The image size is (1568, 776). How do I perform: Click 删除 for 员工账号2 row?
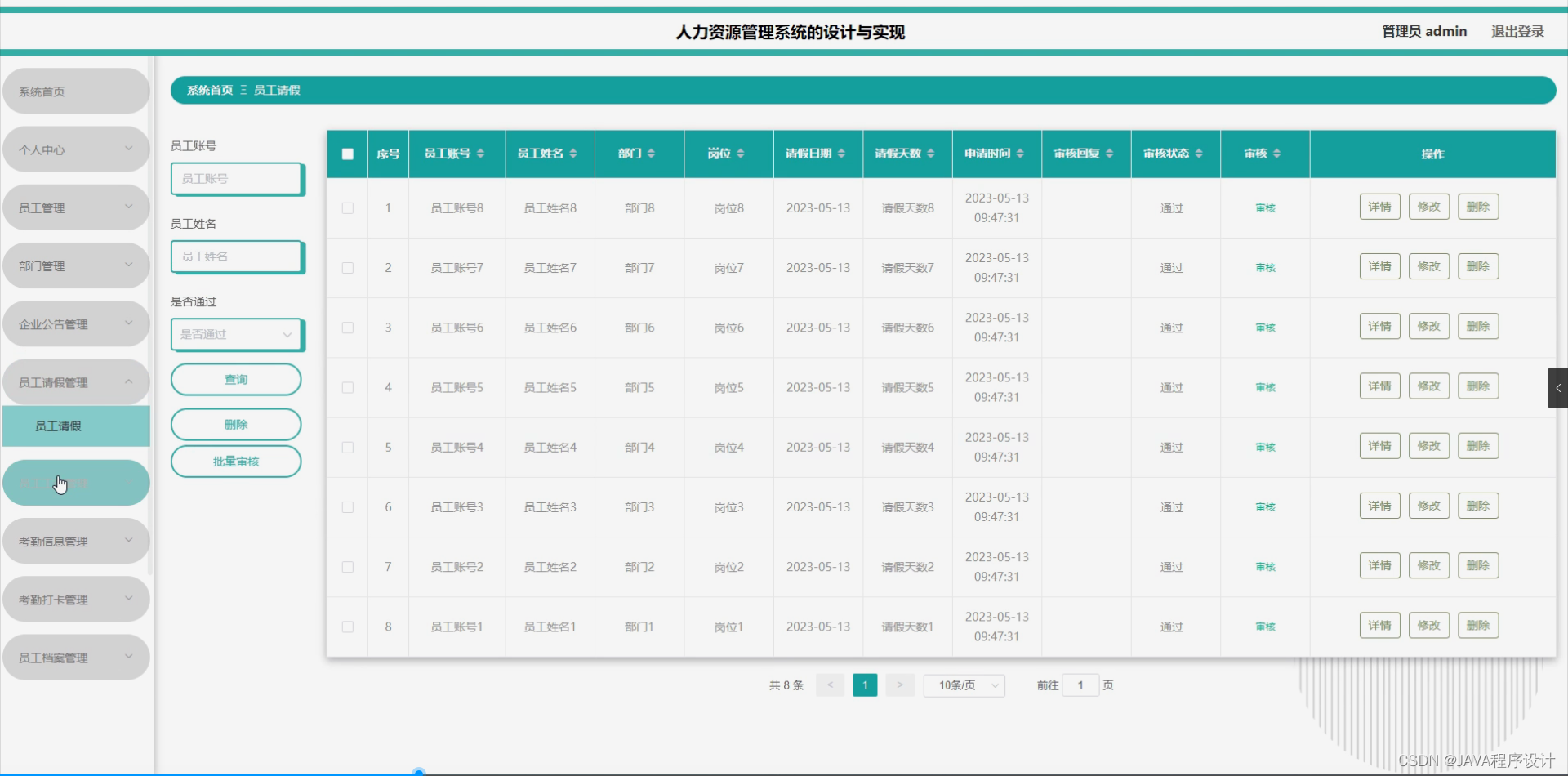(1478, 565)
